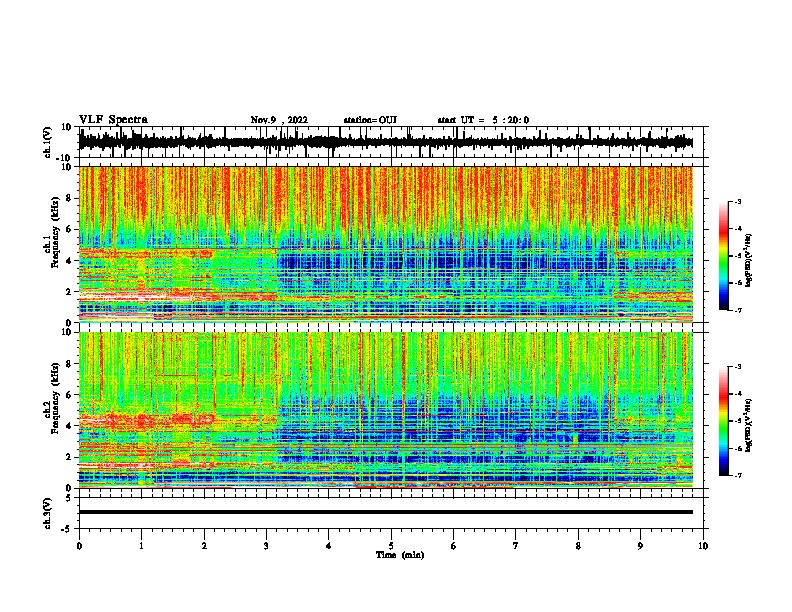Click the log(PSD) label beside the ch.1 color bar

[x=749, y=260]
